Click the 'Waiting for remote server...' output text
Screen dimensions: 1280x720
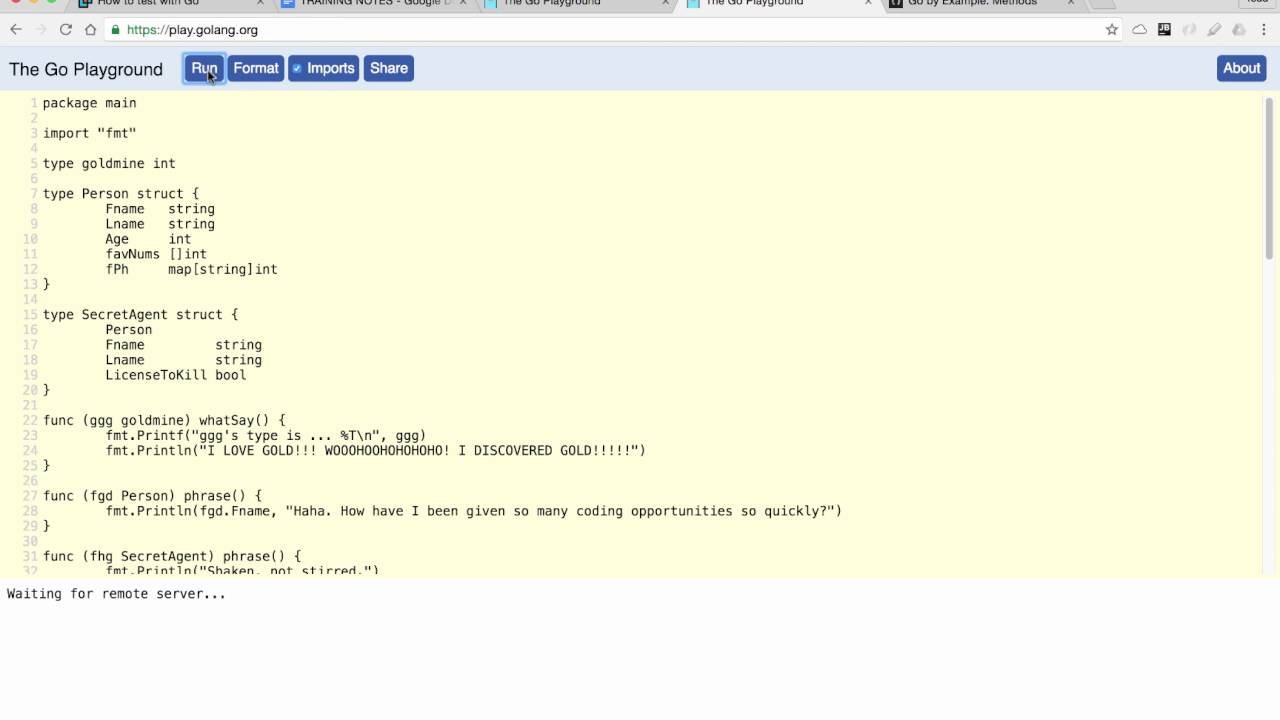116,593
